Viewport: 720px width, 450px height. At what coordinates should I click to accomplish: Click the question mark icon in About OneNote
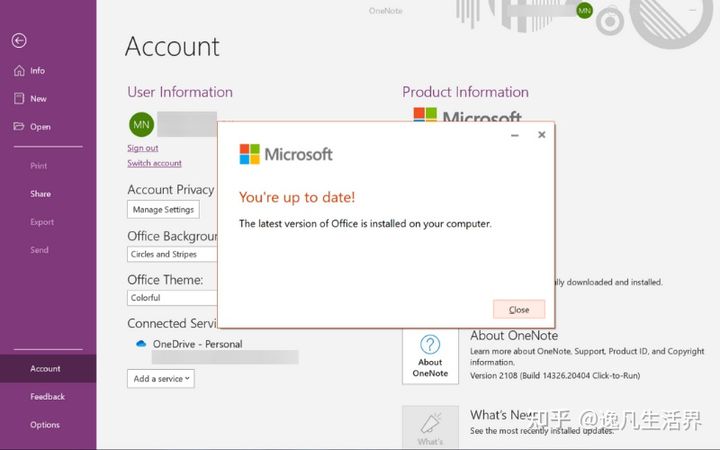[430, 344]
